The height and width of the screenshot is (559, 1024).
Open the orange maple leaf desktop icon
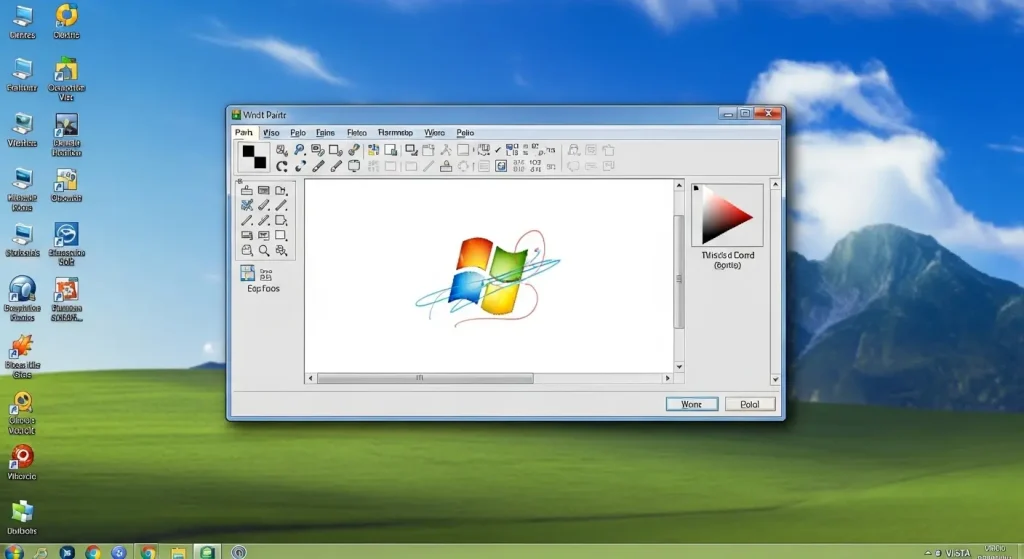(x=22, y=346)
